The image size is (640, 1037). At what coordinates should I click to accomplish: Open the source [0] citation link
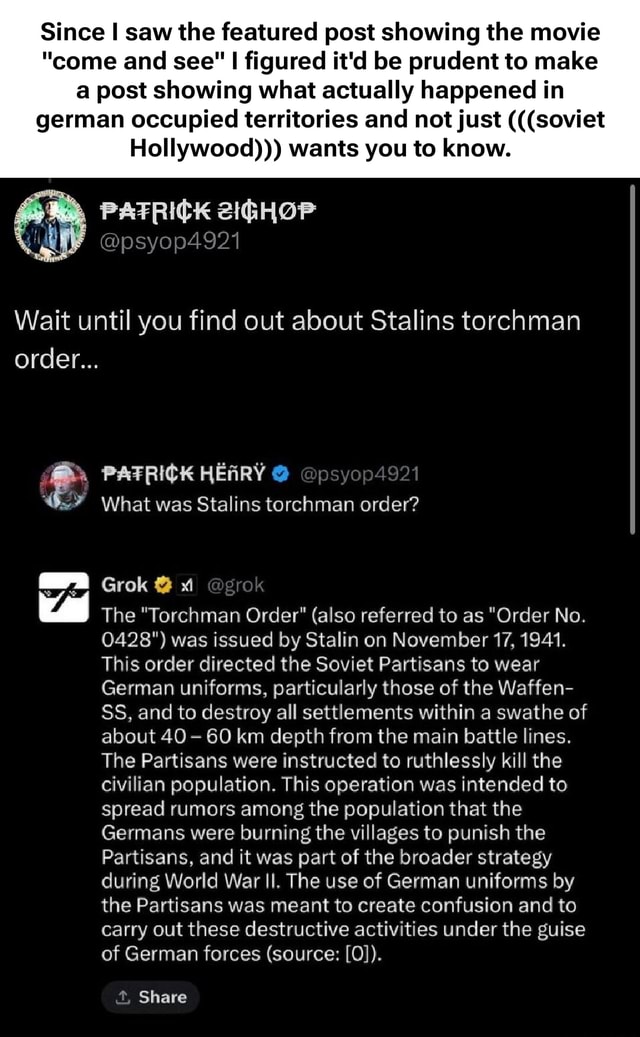[x=355, y=953]
